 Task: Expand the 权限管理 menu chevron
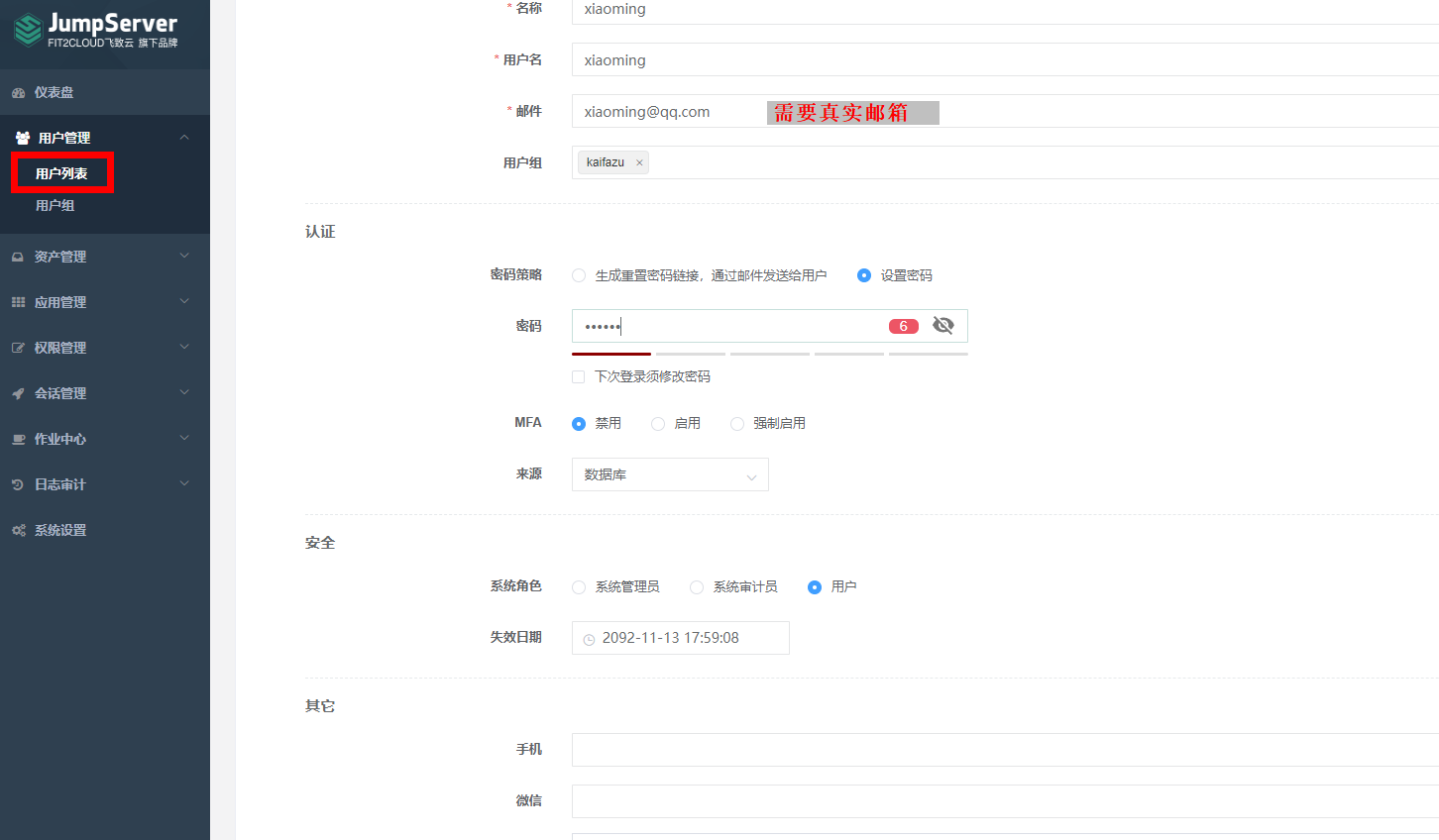pos(184,347)
